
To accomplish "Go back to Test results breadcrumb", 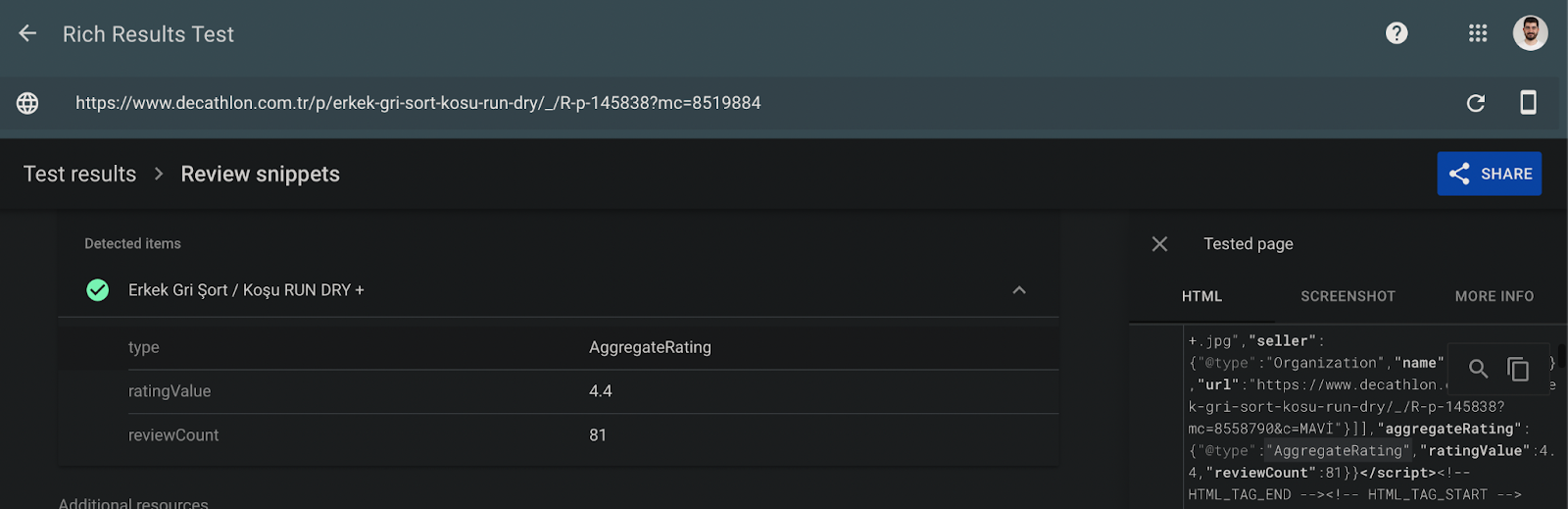I will point(79,174).
